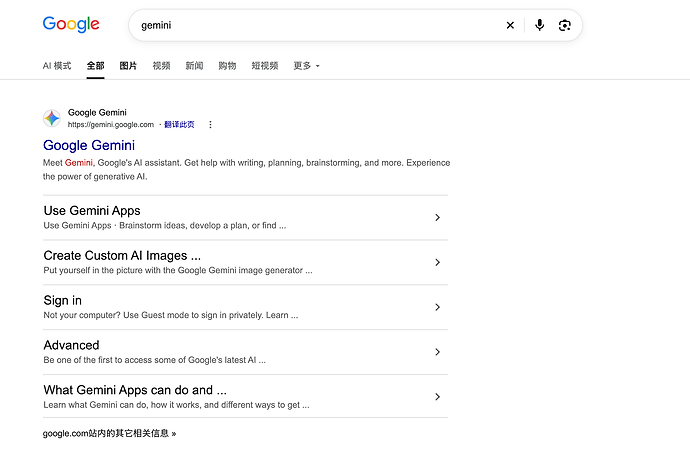Image resolution: width=690 pixels, height=452 pixels.
Task: Open the Sign in sitelink
Action: [x=62, y=301]
